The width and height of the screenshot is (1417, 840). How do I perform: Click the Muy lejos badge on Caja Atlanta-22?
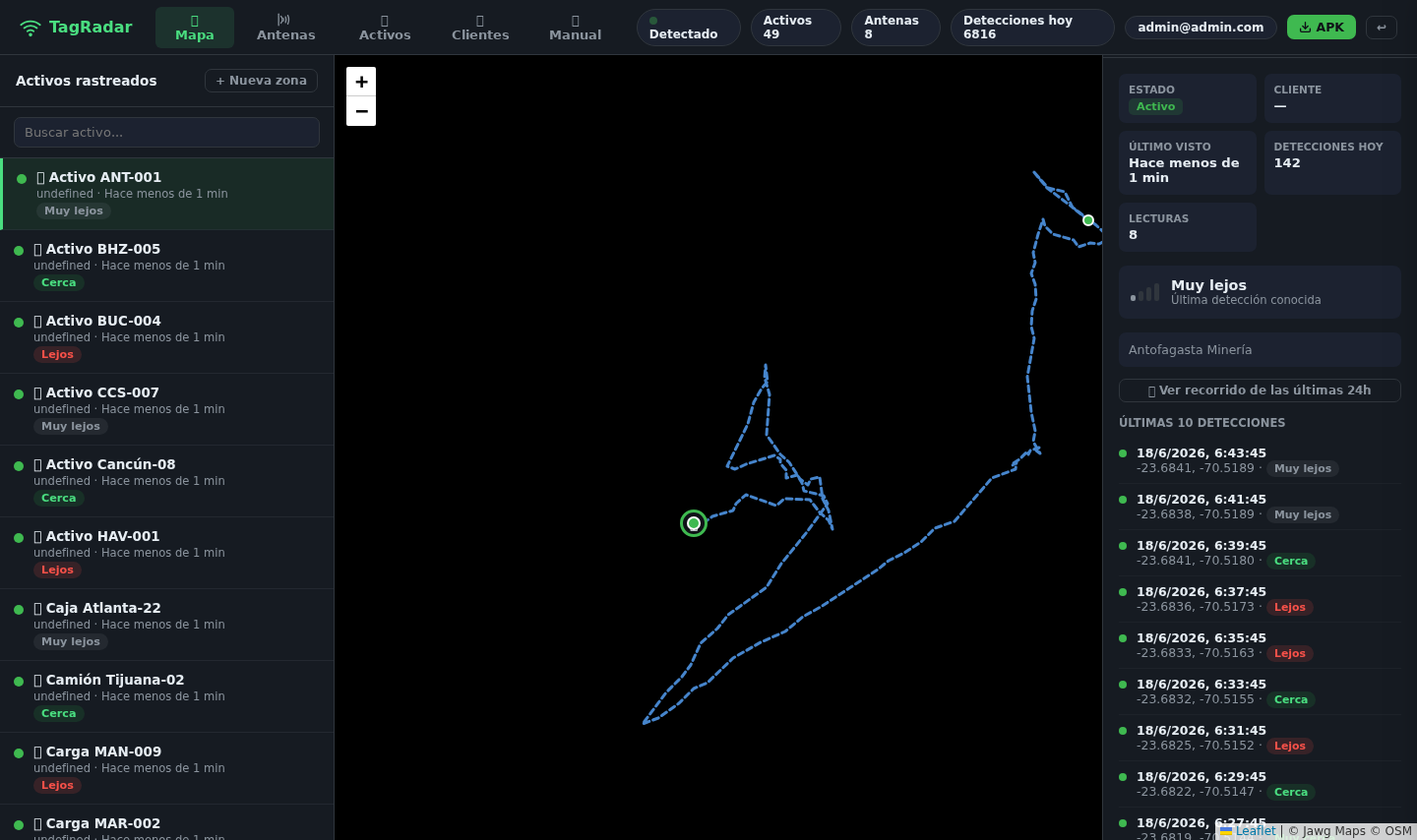71,641
